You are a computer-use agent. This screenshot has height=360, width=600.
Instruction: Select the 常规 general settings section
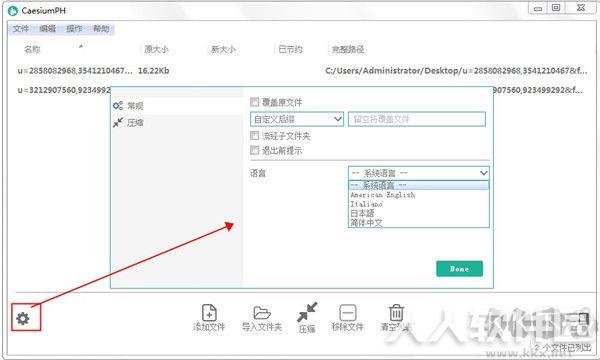tap(177, 106)
